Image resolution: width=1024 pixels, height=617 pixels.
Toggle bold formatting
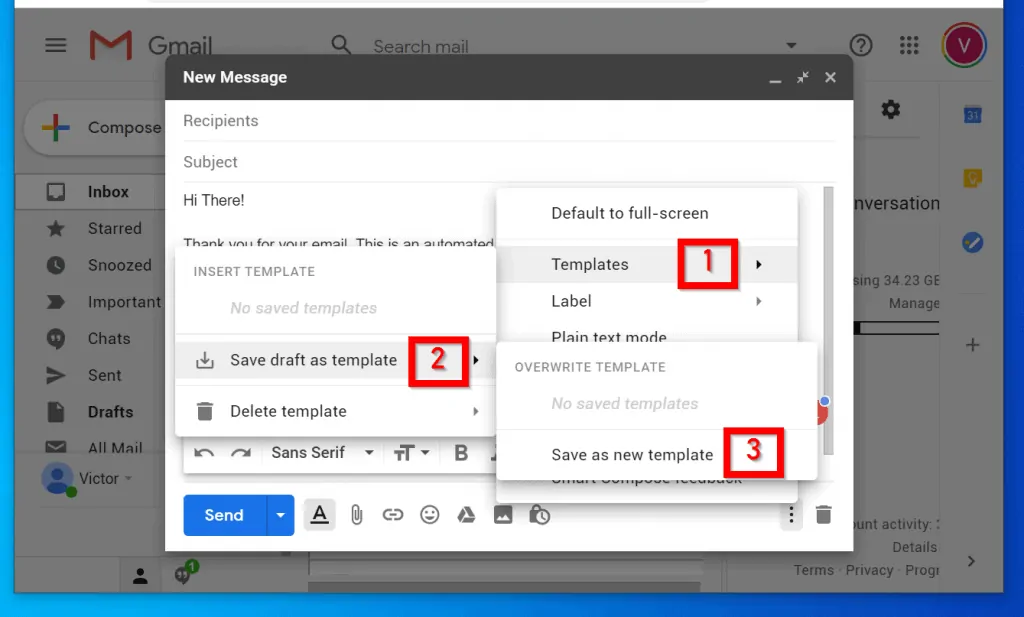click(x=461, y=453)
